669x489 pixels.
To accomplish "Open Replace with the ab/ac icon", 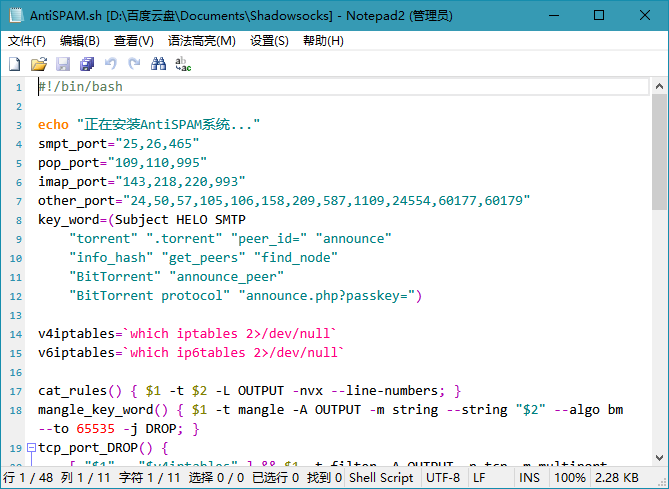I will coord(183,64).
